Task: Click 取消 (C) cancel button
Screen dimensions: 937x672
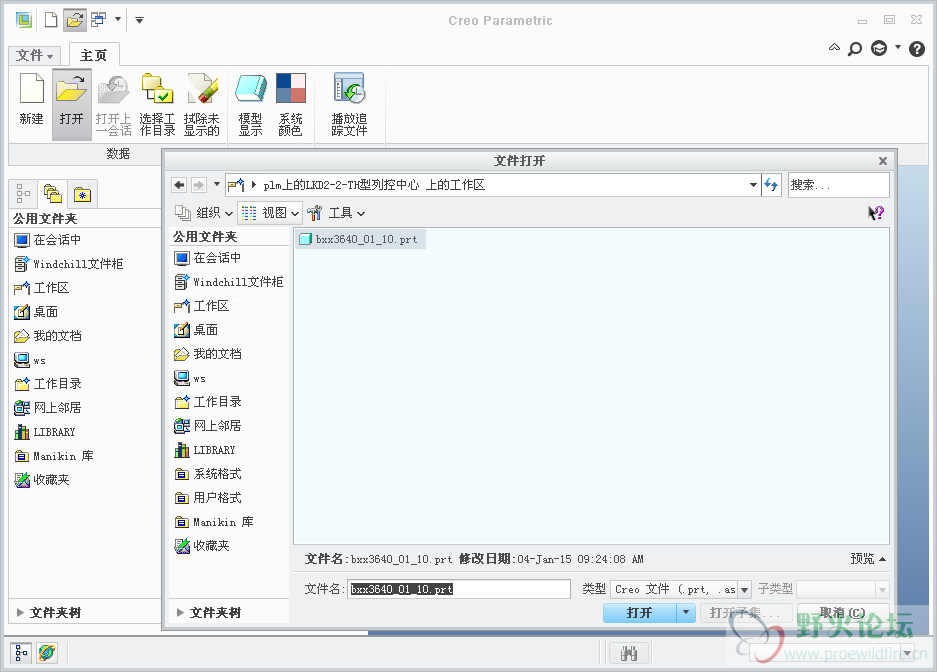Action: [843, 613]
